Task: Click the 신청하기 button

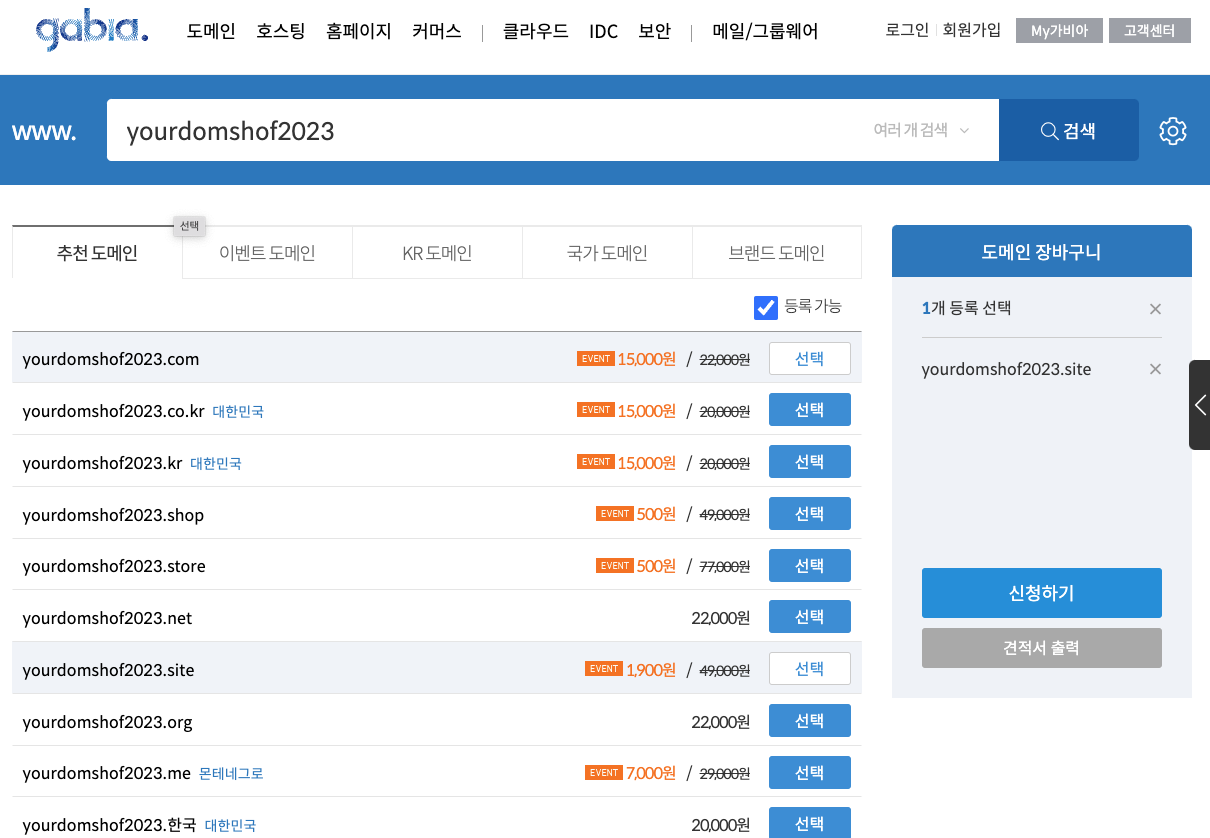Action: (1042, 593)
